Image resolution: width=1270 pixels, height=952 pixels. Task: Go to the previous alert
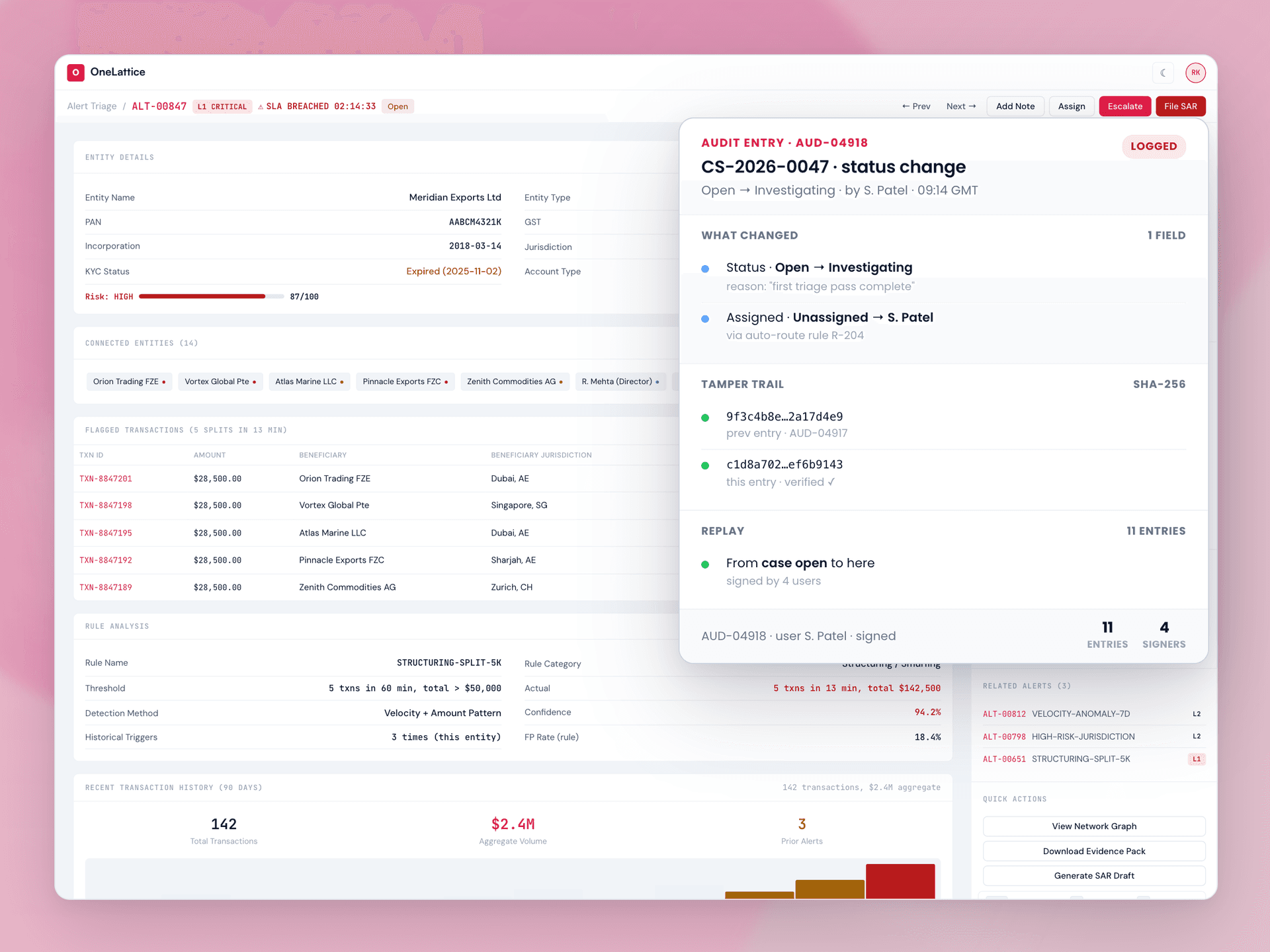(x=916, y=106)
